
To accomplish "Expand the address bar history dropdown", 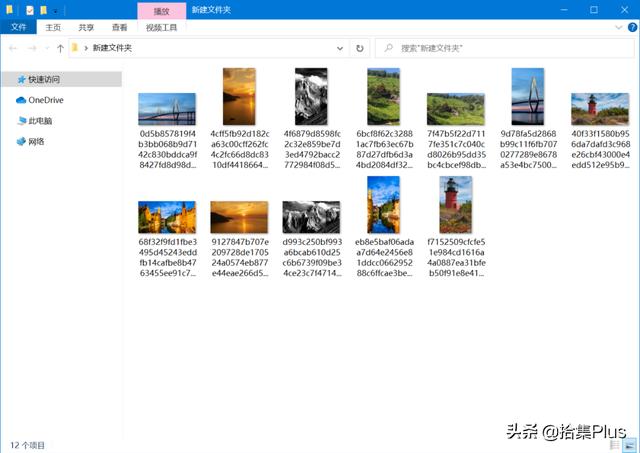I will coord(342,48).
